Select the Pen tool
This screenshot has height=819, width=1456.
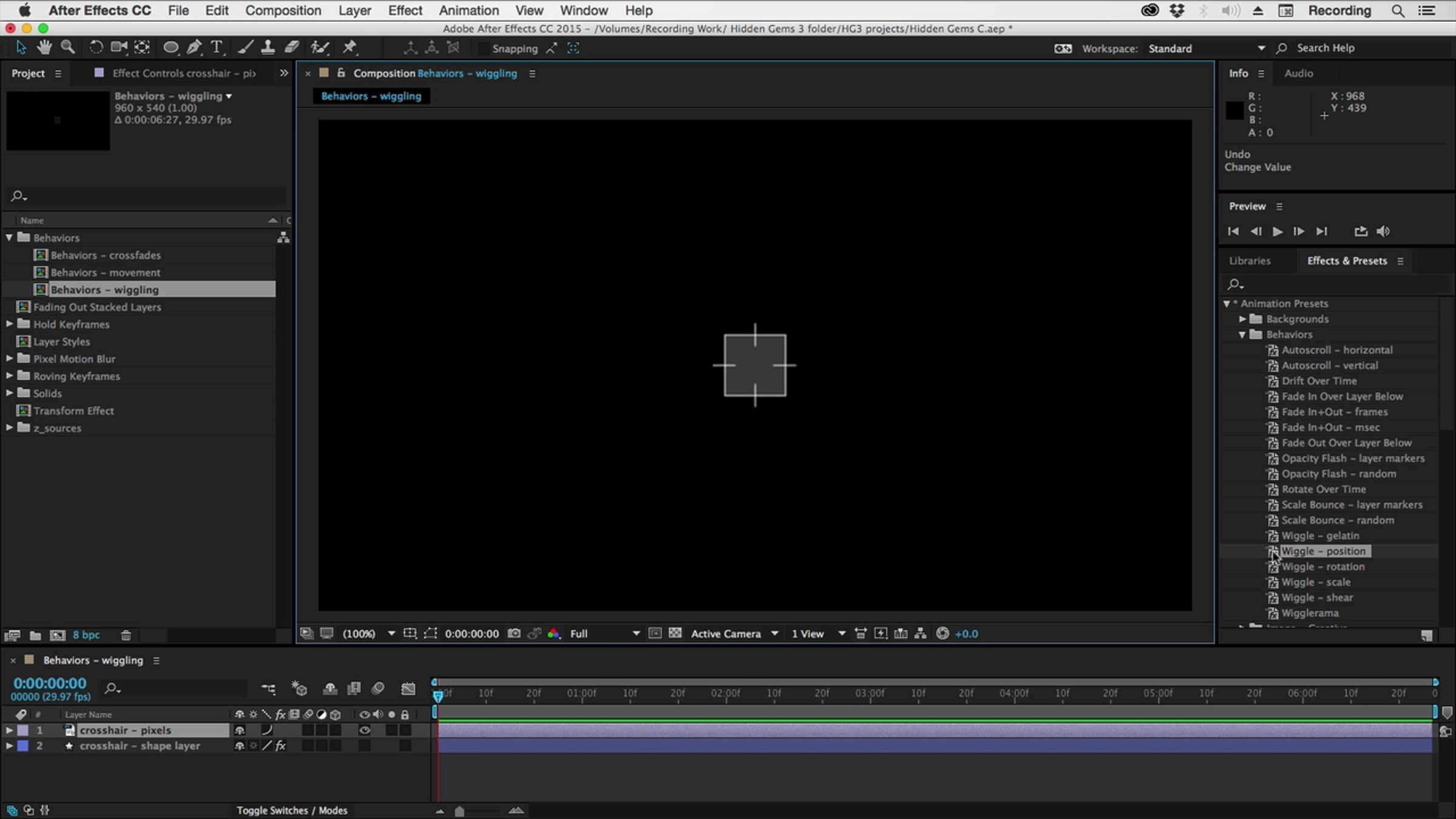194,47
